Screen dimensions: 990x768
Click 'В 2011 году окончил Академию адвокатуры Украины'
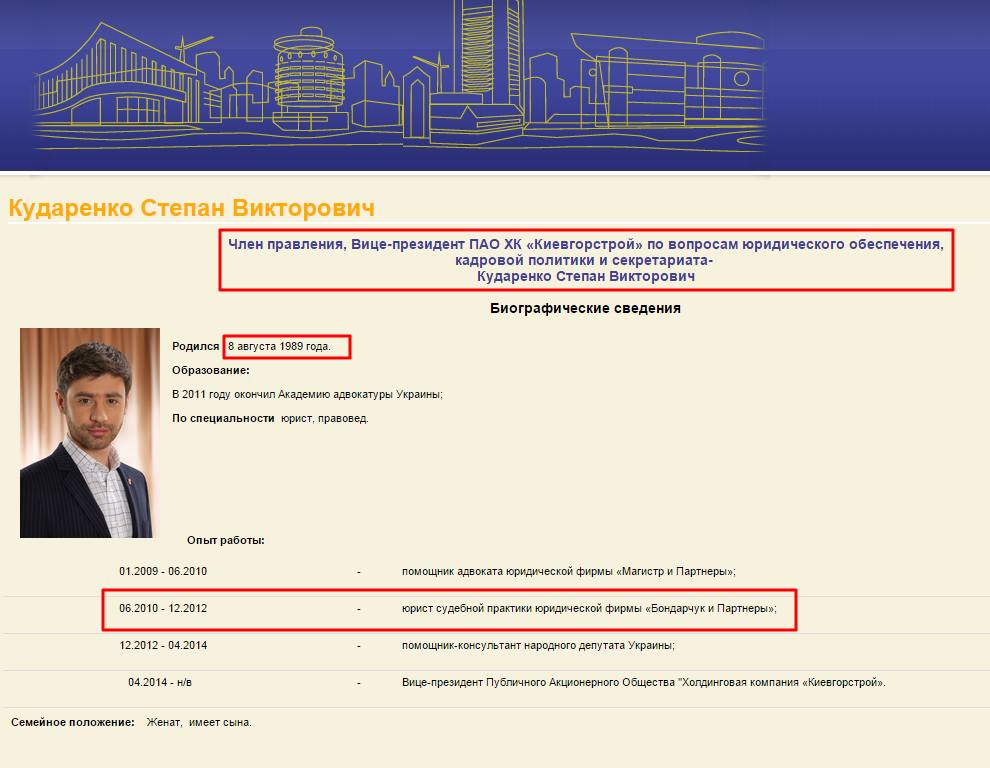pos(307,394)
